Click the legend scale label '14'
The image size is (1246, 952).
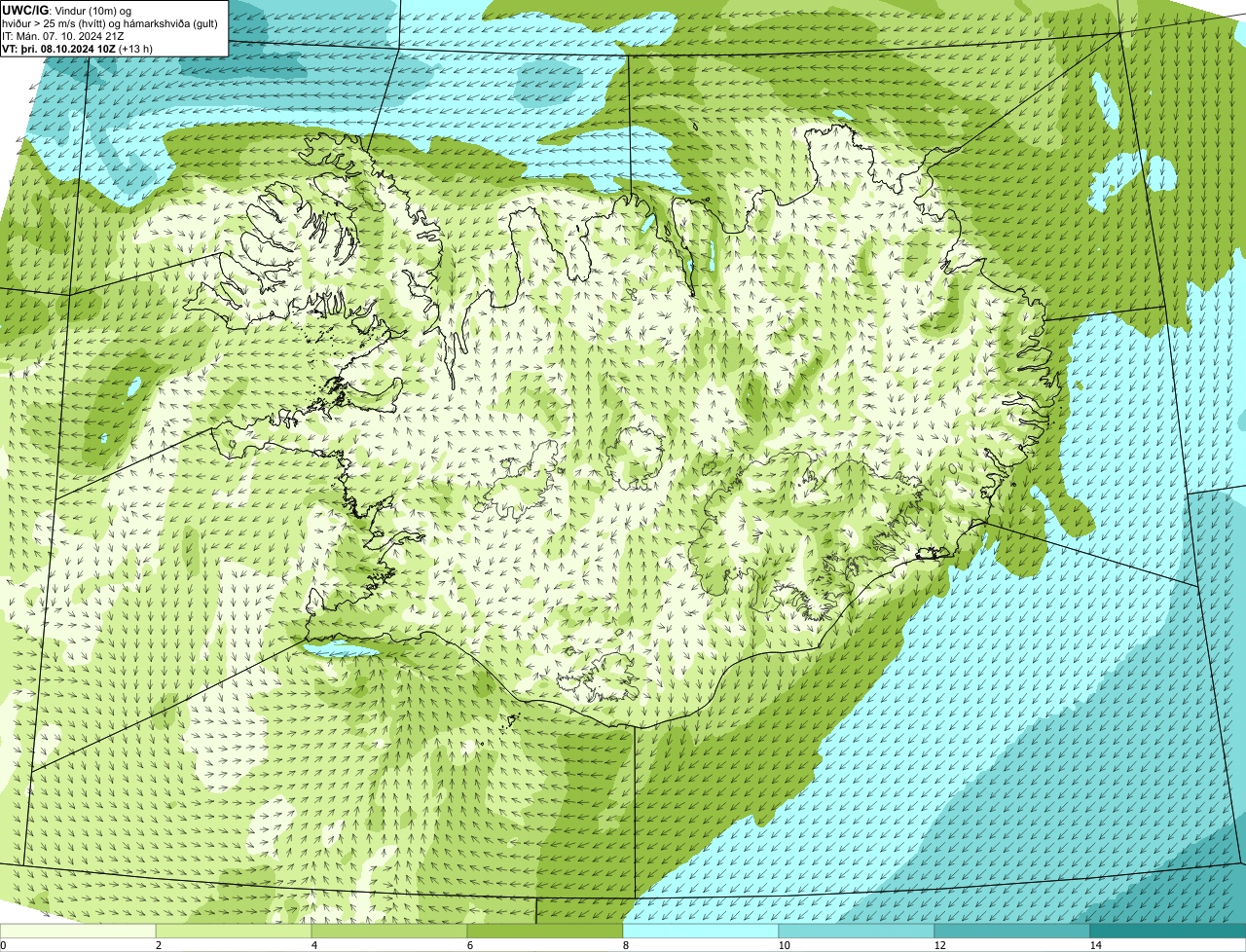tap(1095, 945)
